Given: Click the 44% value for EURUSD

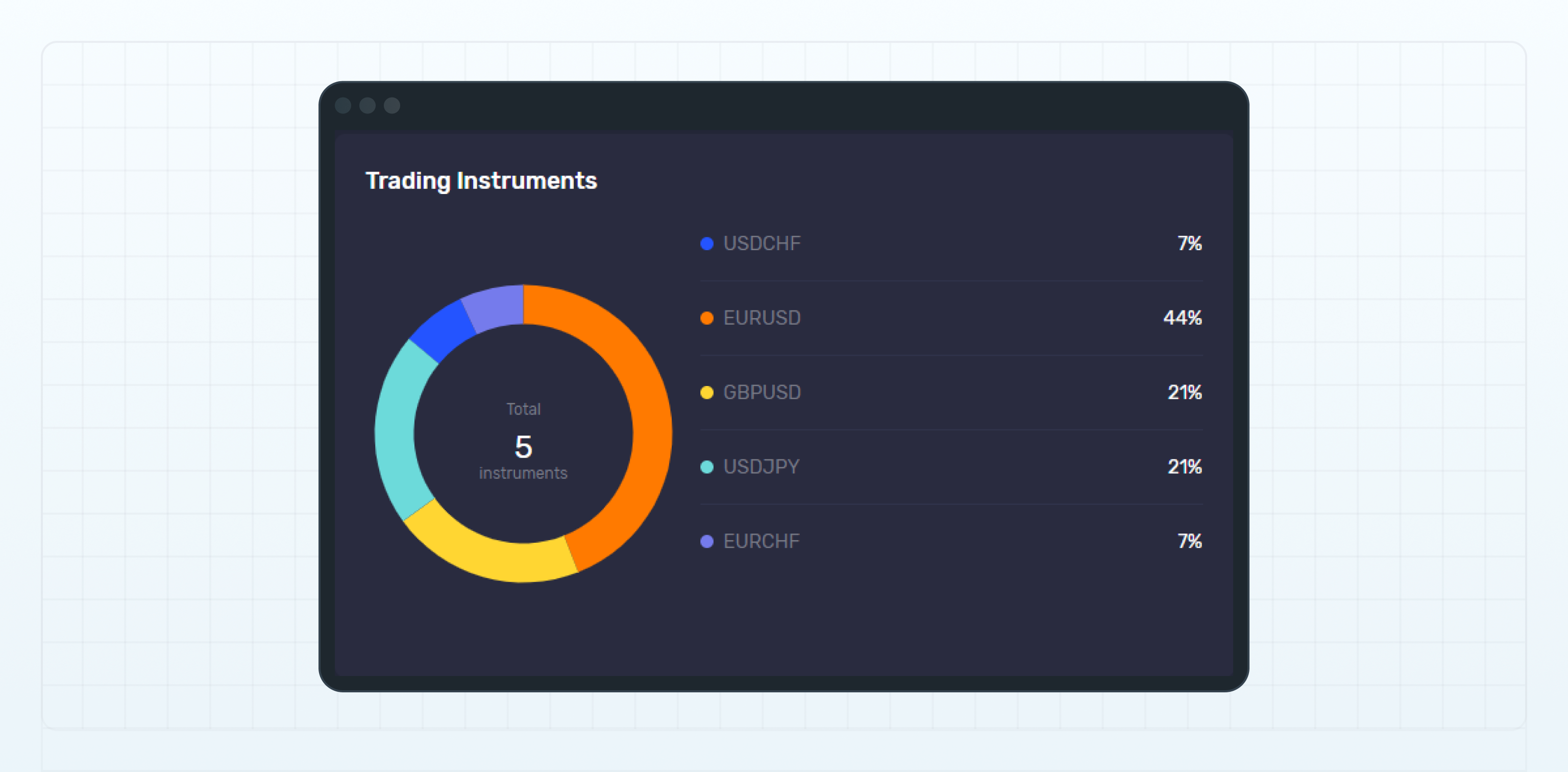Looking at the screenshot, I should pos(1183,317).
